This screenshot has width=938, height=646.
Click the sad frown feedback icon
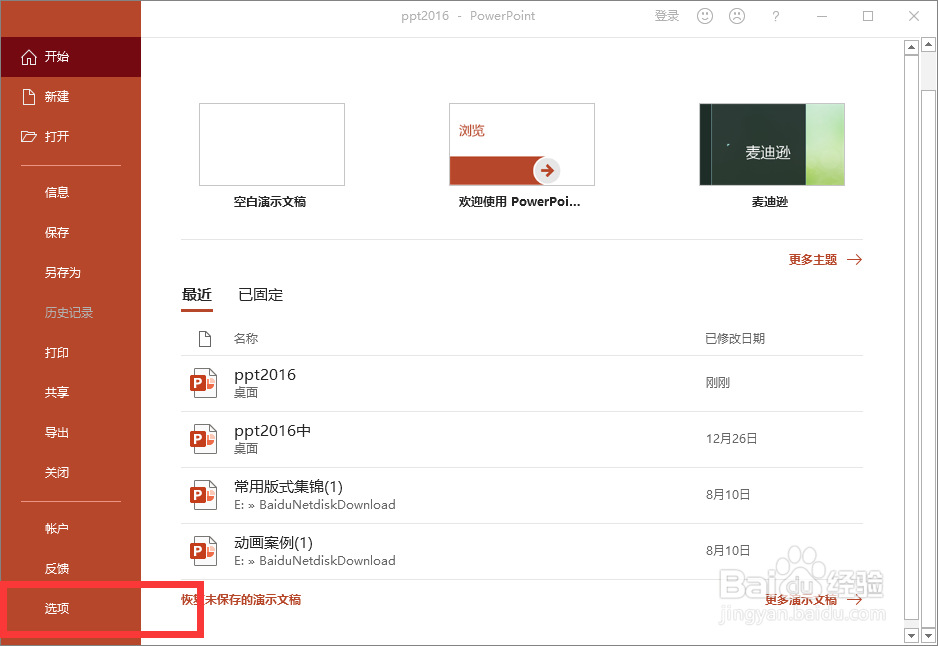coord(736,16)
